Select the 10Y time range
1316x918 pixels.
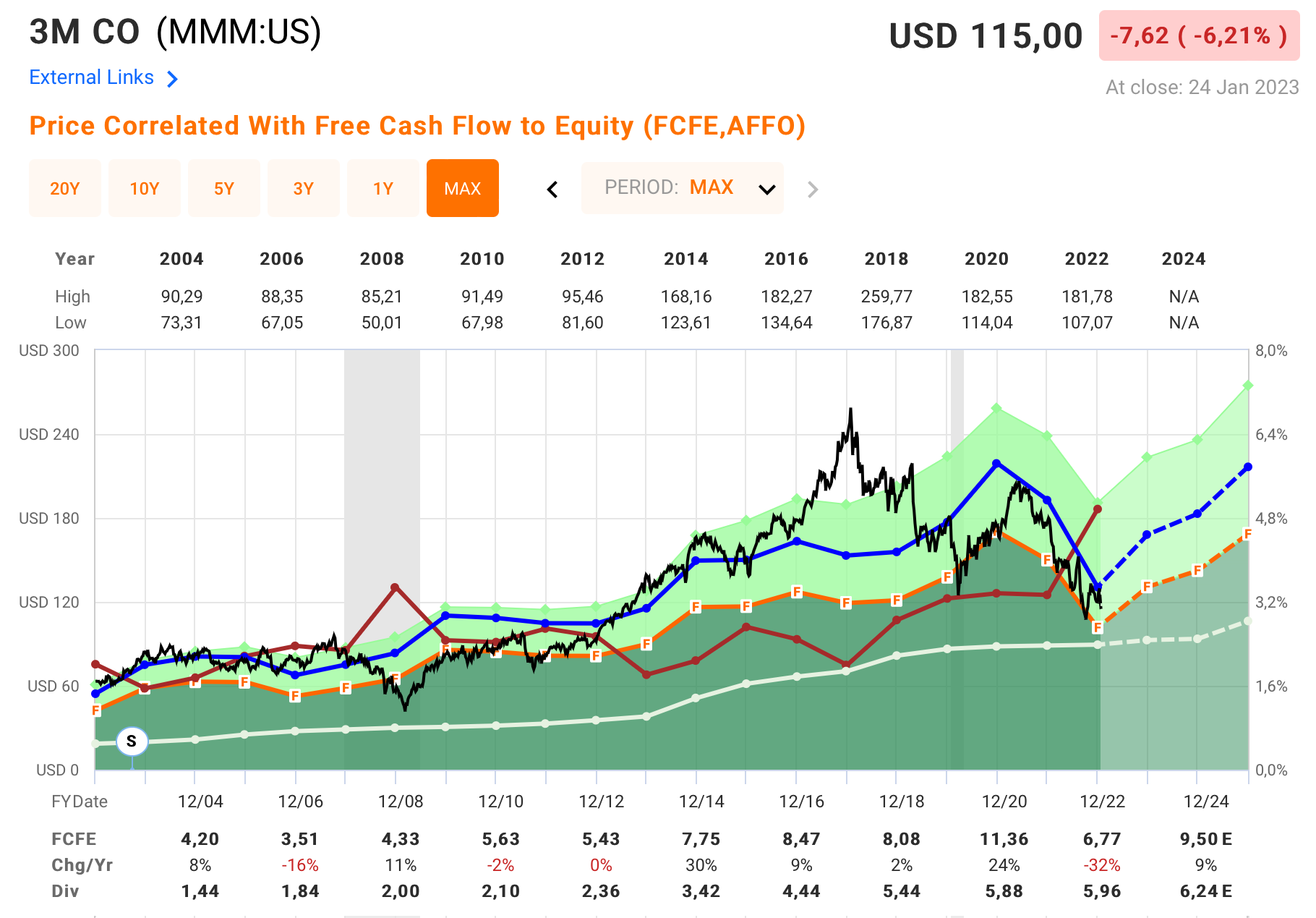[x=145, y=188]
